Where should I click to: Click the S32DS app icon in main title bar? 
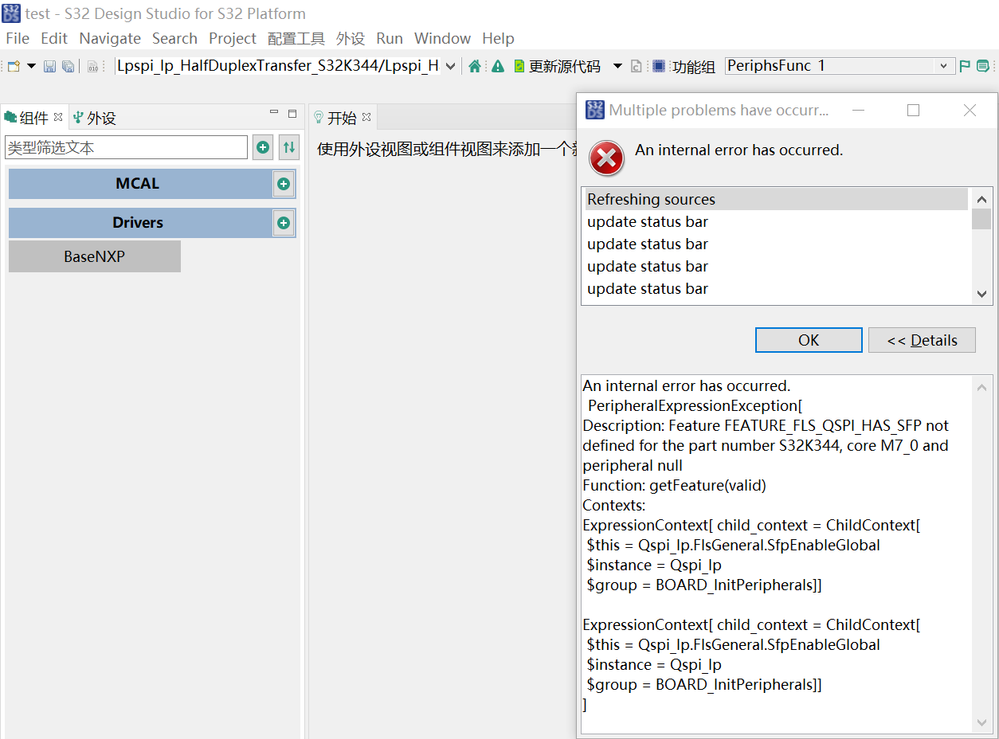point(11,13)
